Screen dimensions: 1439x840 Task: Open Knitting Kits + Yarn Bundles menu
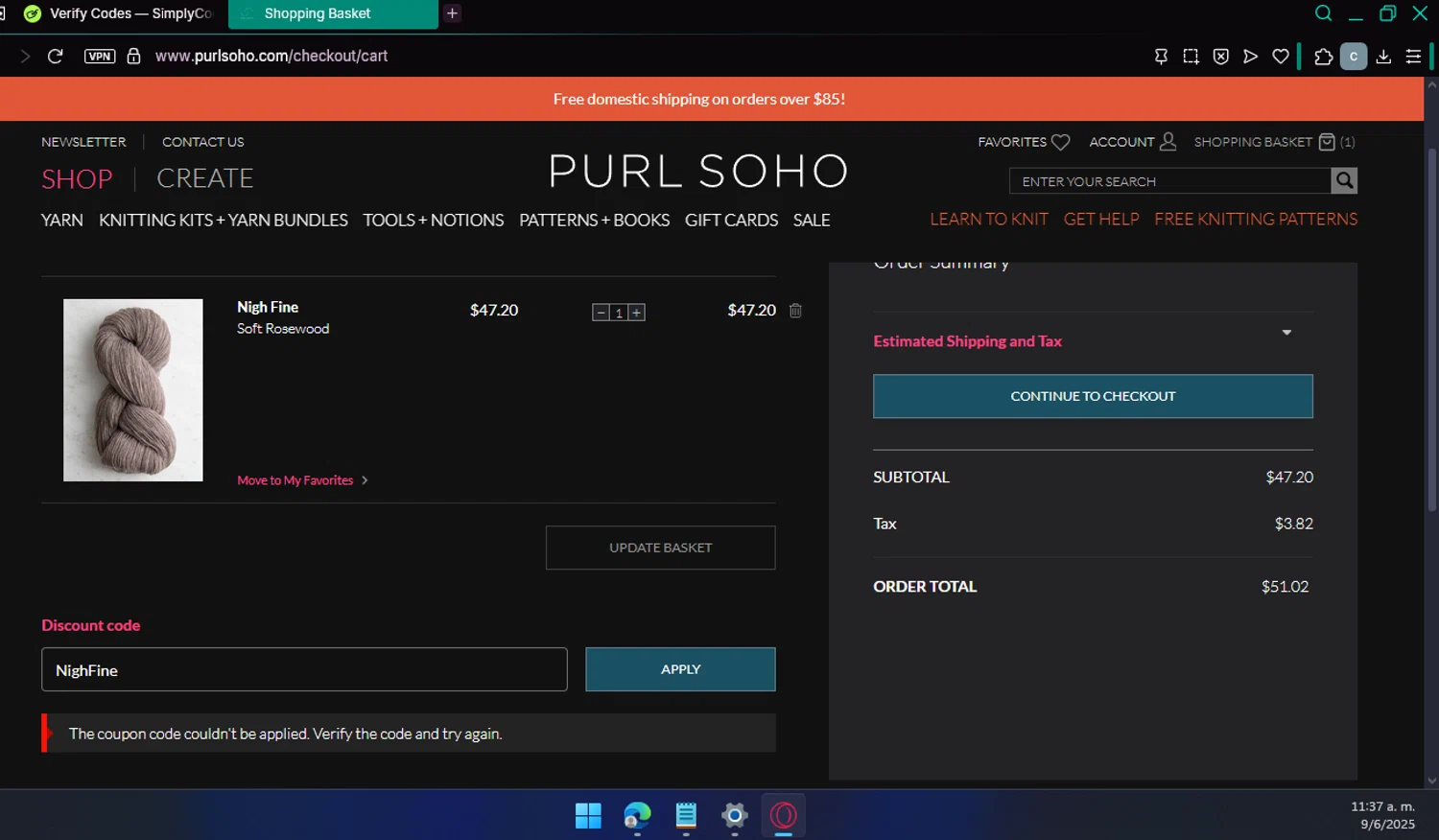point(224,220)
